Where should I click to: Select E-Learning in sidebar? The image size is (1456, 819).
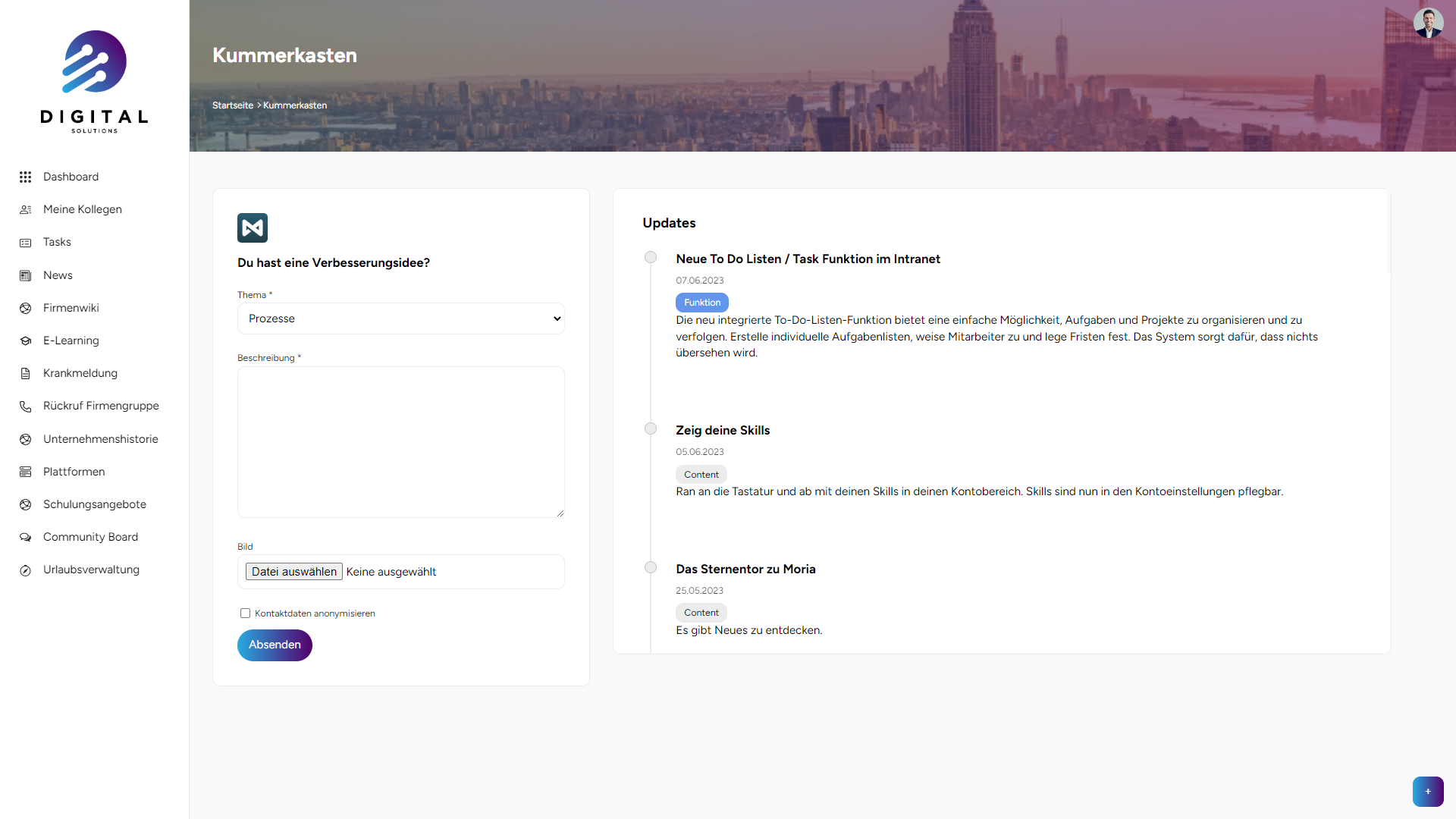pyautogui.click(x=71, y=340)
